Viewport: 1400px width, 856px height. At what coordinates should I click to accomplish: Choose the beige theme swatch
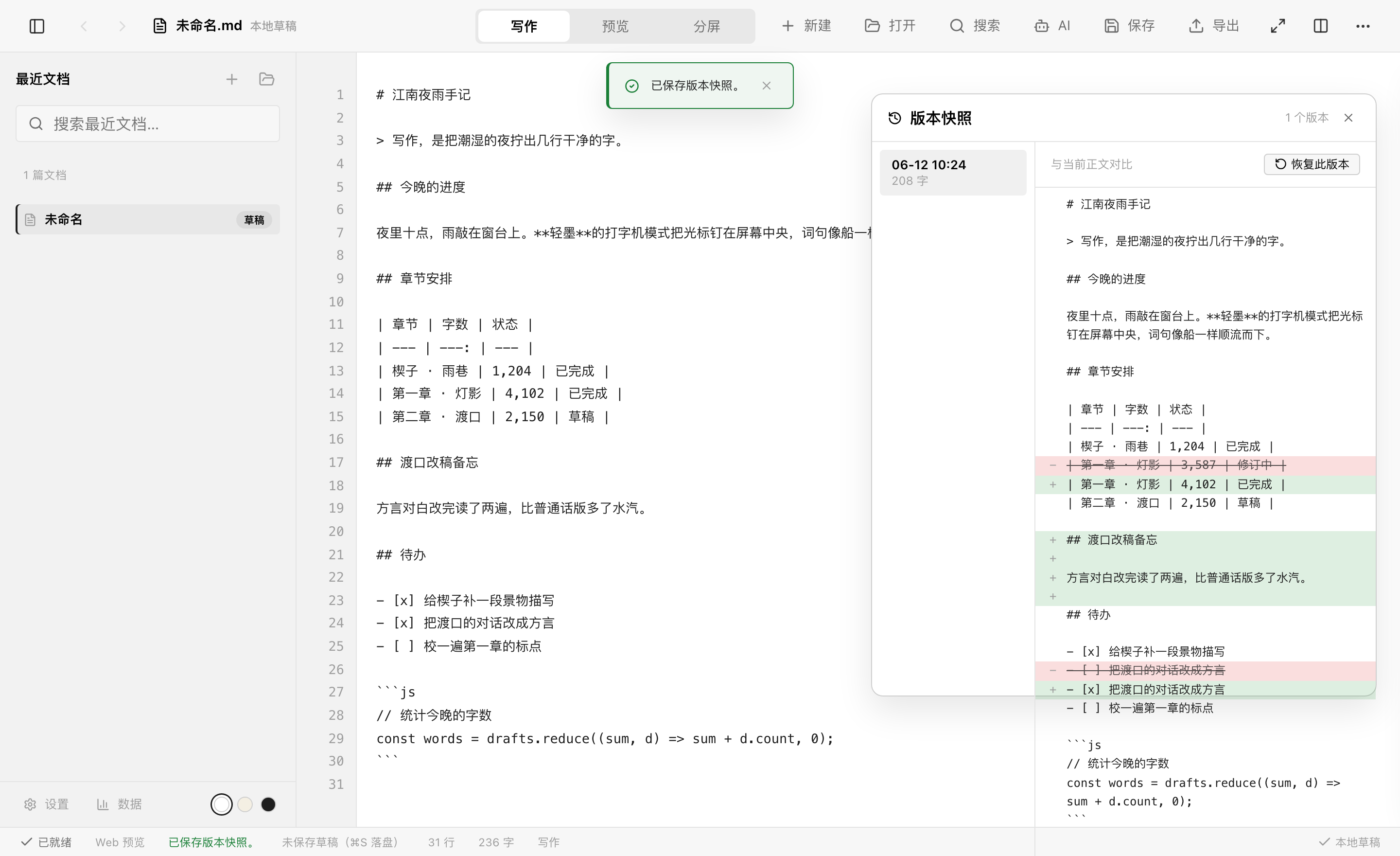[x=245, y=804]
